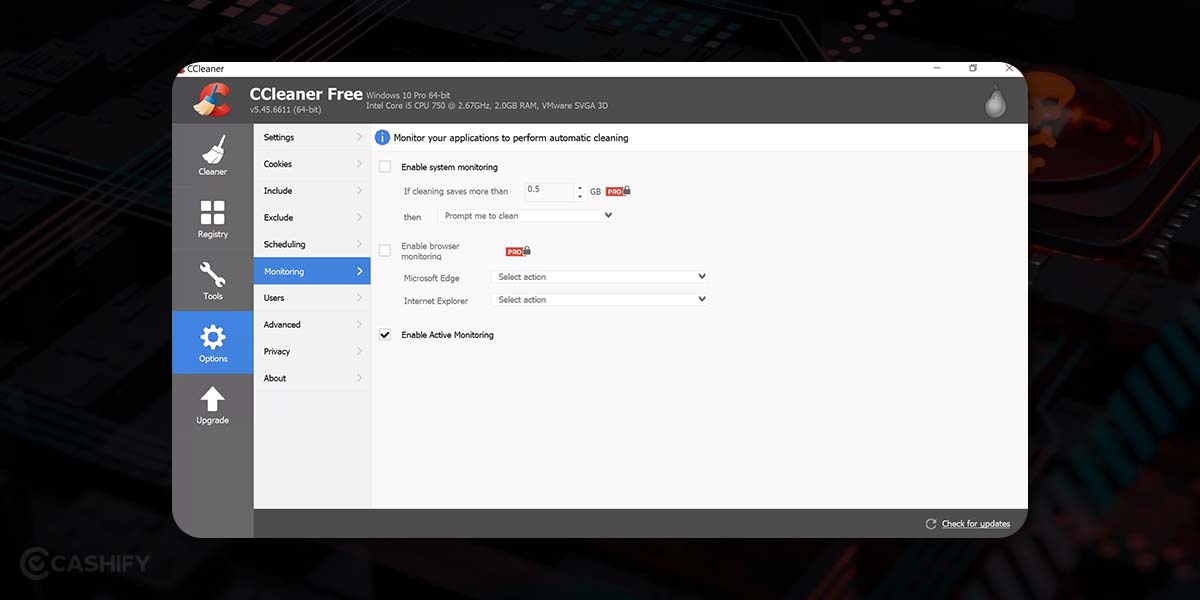Viewport: 1200px width, 600px height.
Task: Enable system monitoring
Action: pyautogui.click(x=384, y=167)
